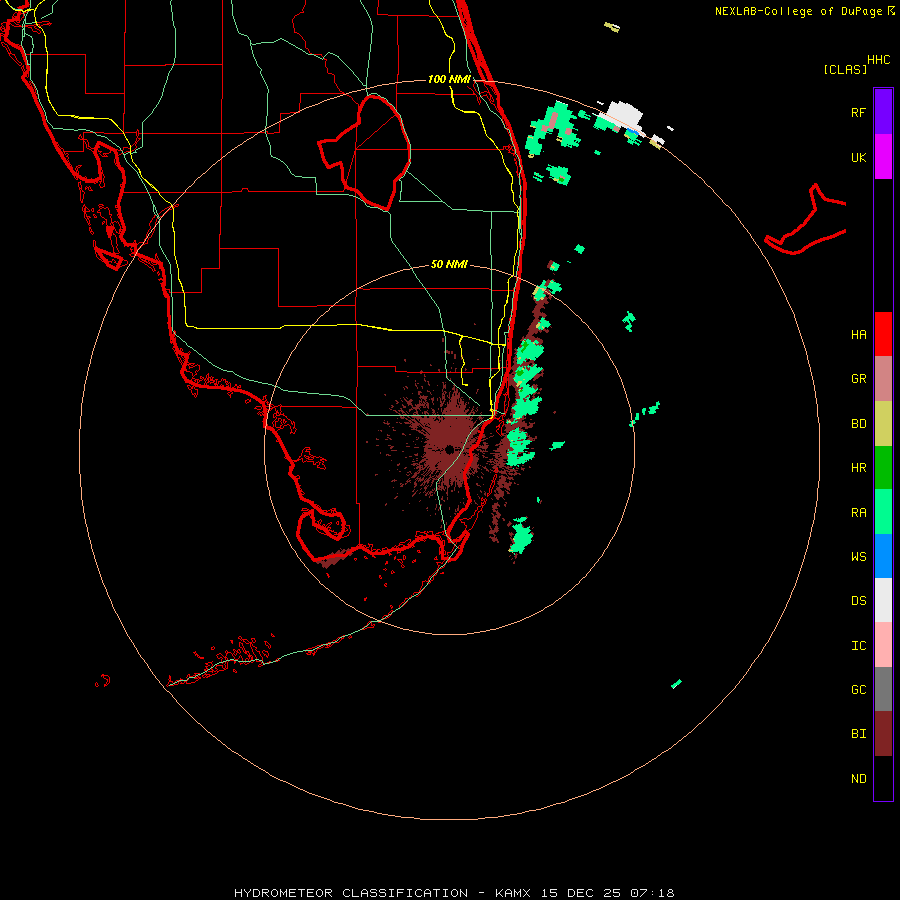Click the HA red legend swatch
The width and height of the screenshot is (900, 900).
(883, 334)
